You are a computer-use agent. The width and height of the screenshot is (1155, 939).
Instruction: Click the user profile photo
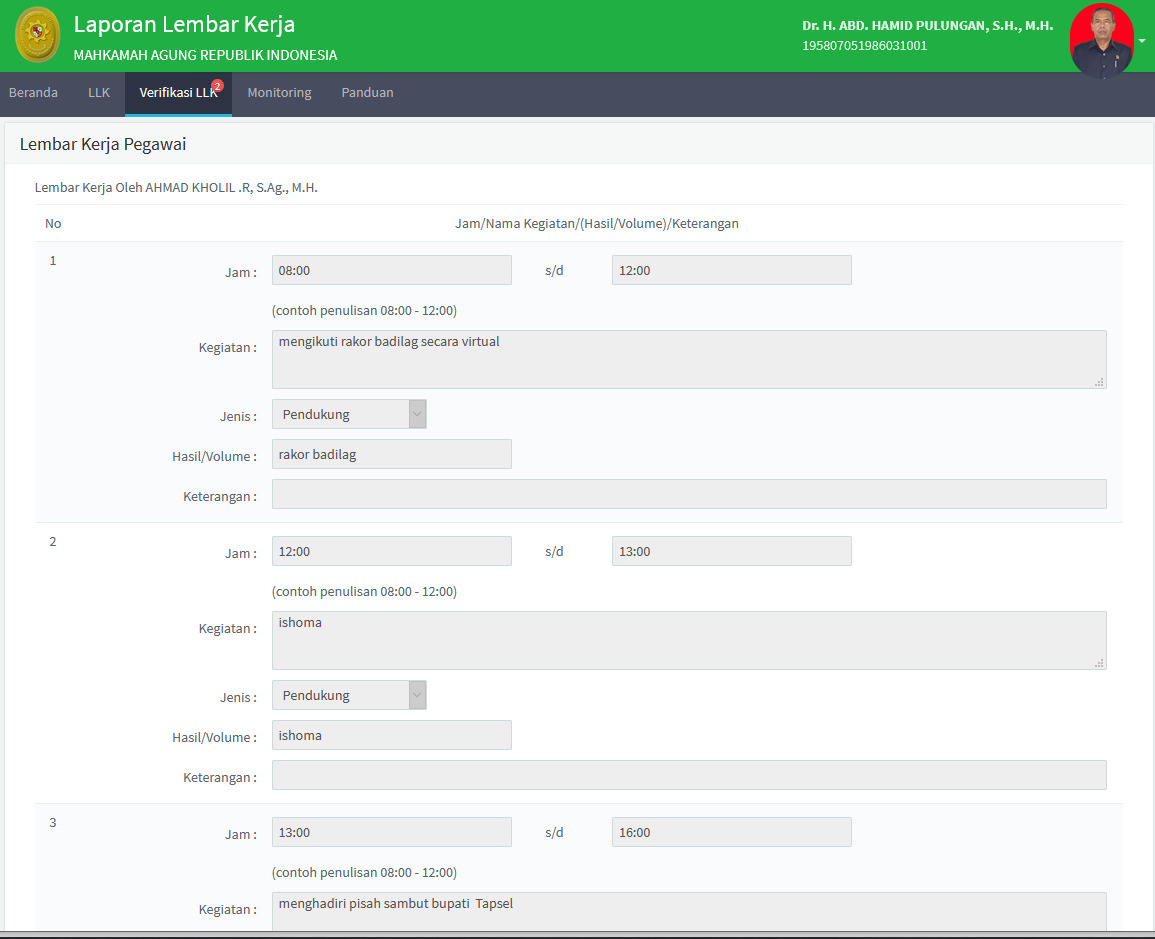click(x=1101, y=40)
